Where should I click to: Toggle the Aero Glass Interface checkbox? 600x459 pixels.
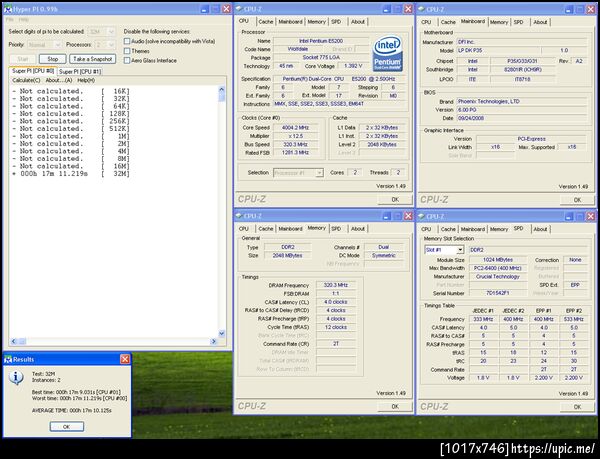[x=127, y=60]
